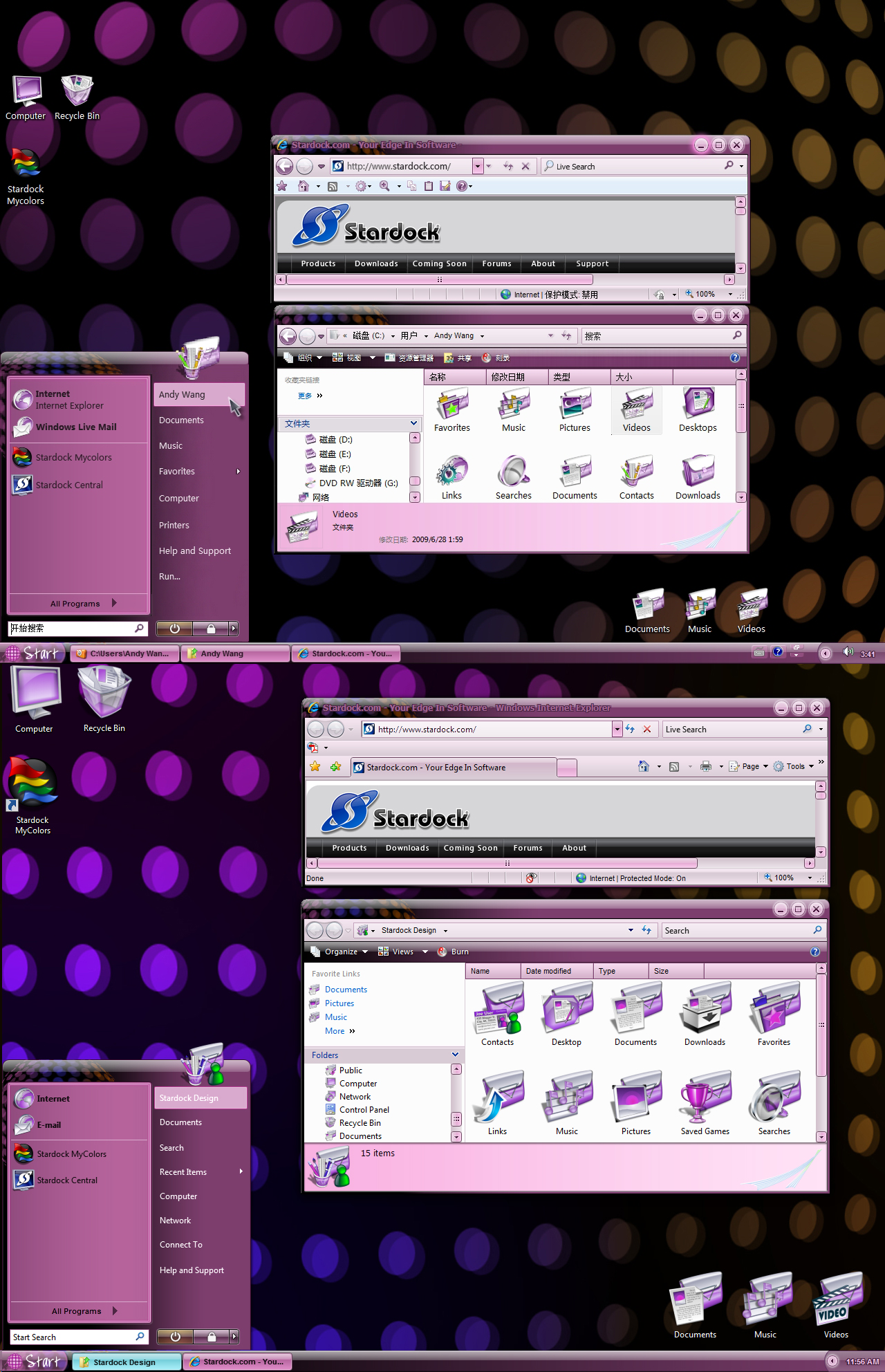Open Searches folder in top explorer

tap(513, 478)
